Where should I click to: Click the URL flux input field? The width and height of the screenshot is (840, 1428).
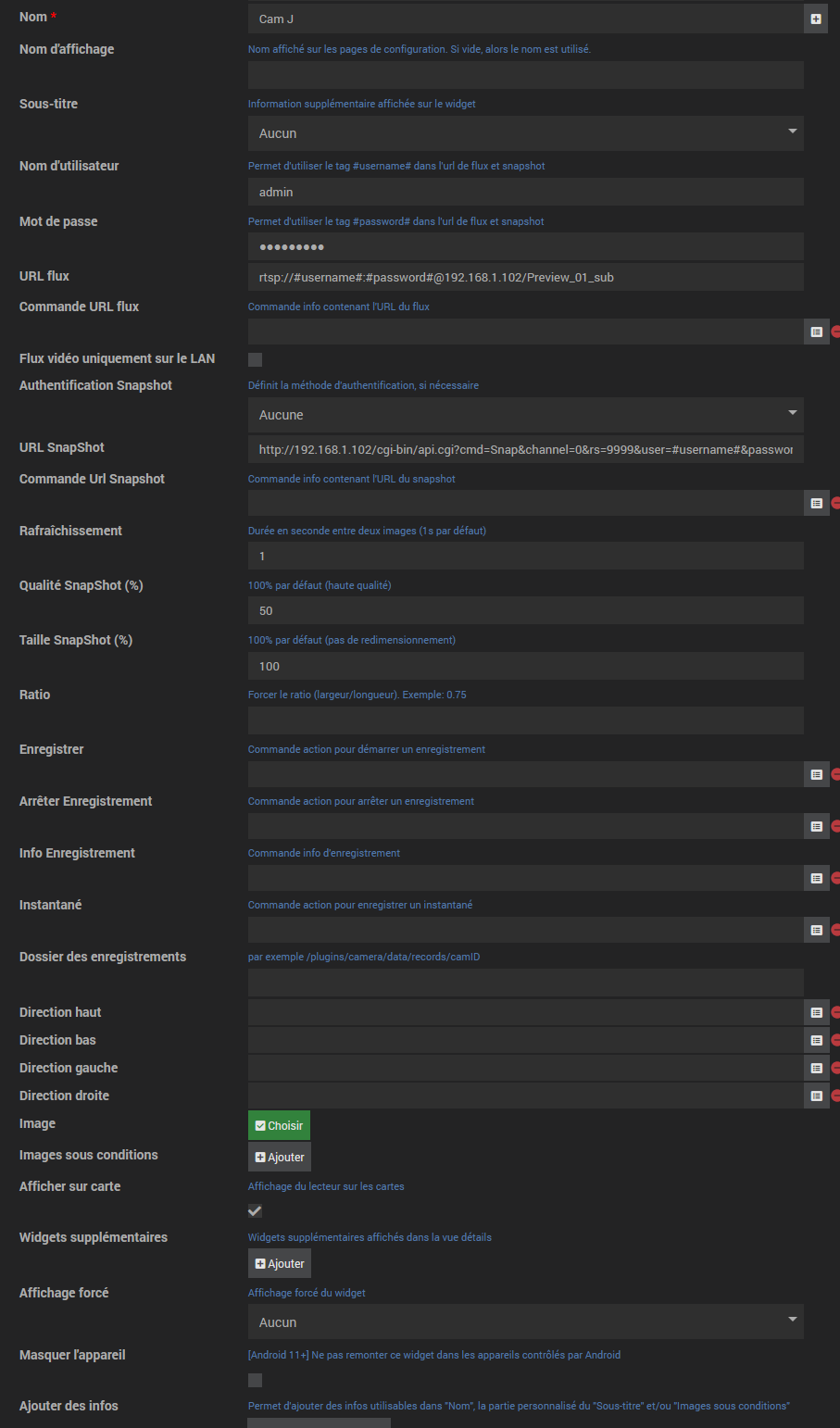point(525,277)
